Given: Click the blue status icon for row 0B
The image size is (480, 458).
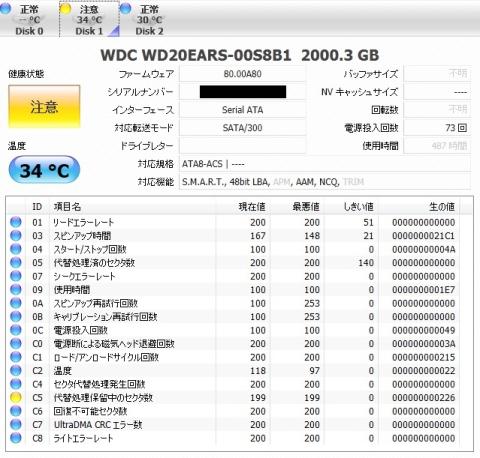Looking at the screenshot, I should (16, 317).
